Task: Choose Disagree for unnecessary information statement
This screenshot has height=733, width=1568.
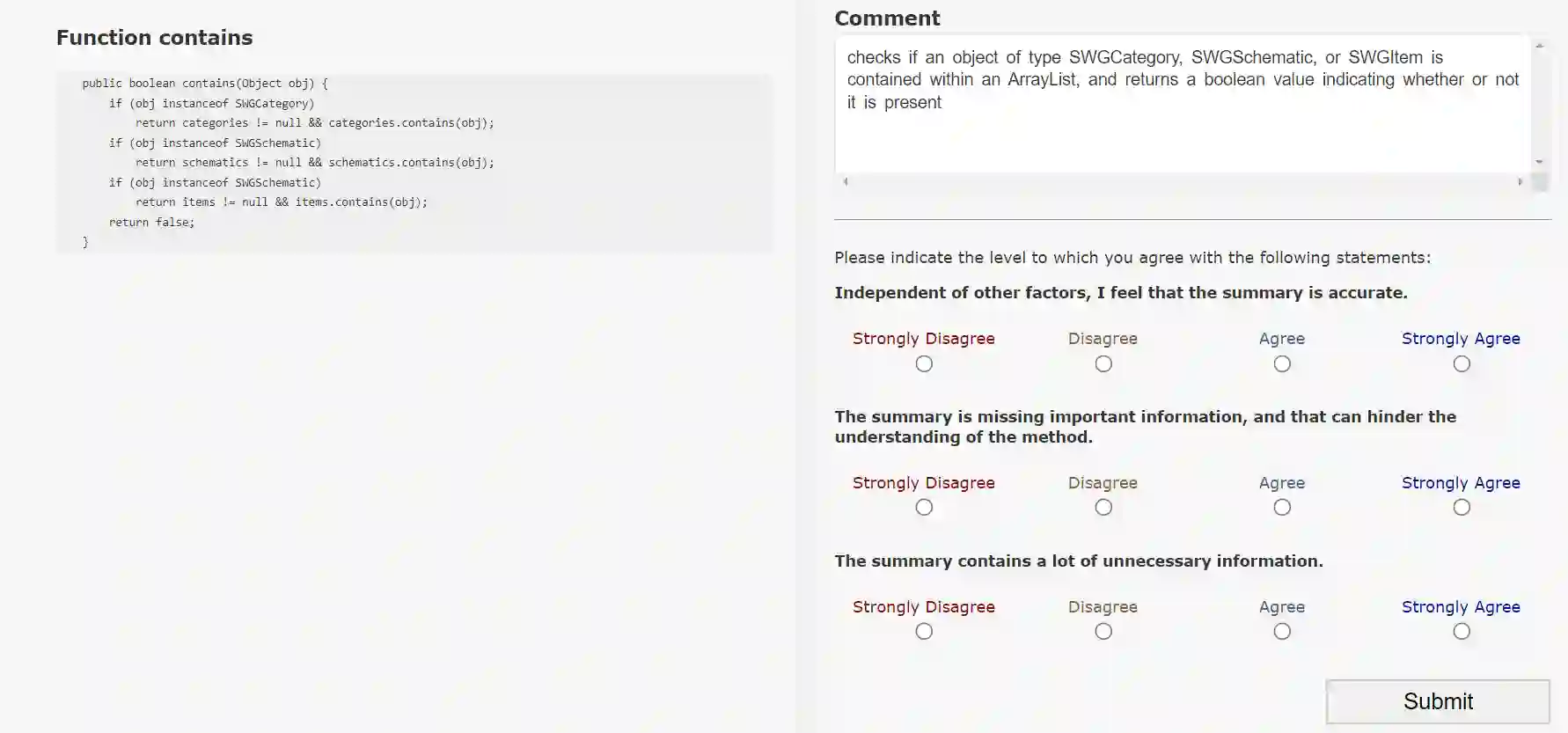Action: (x=1103, y=632)
